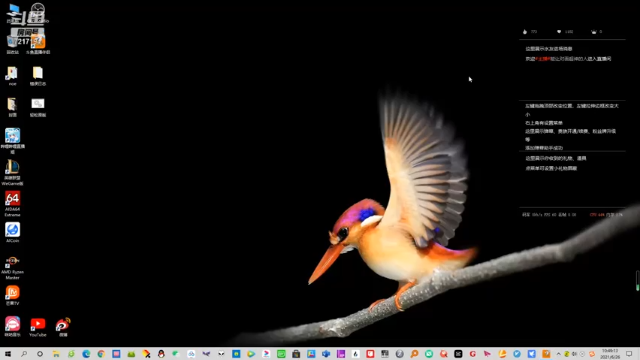
Task: Open the YouTube desktop shortcut
Action: [x=38, y=327]
